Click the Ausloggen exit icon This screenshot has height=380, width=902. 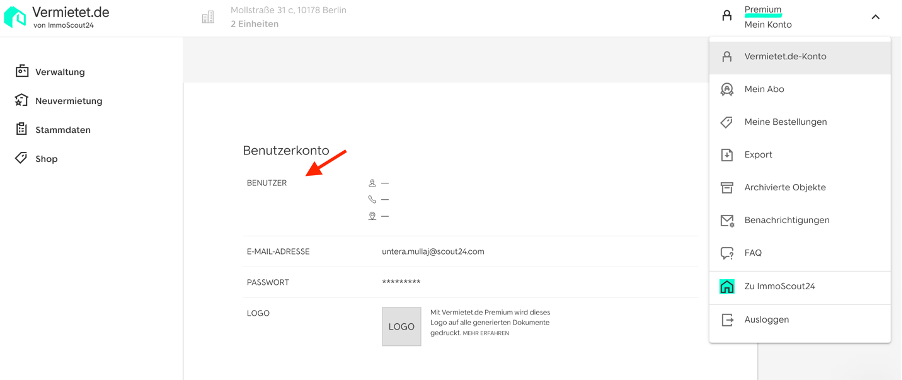pos(727,320)
